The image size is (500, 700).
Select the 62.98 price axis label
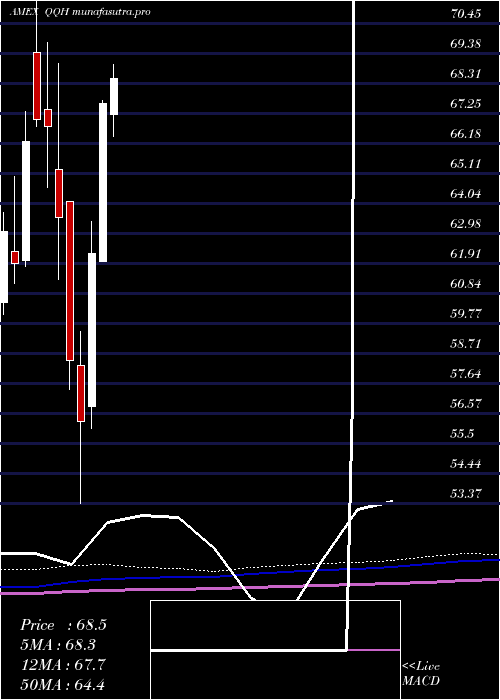coord(466,224)
